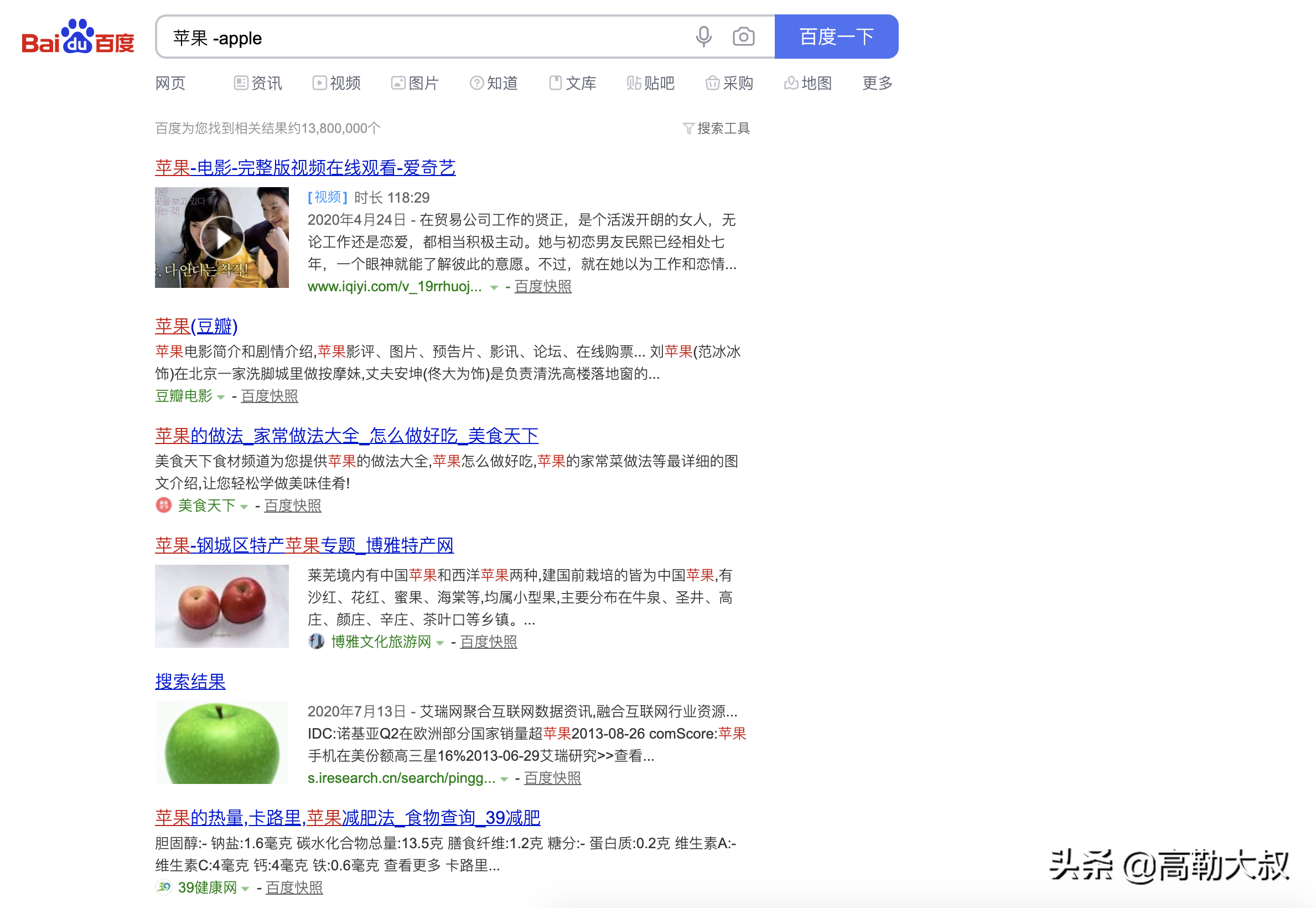Click the [视频] tag in first result
The height and width of the screenshot is (908, 1316).
click(x=328, y=198)
